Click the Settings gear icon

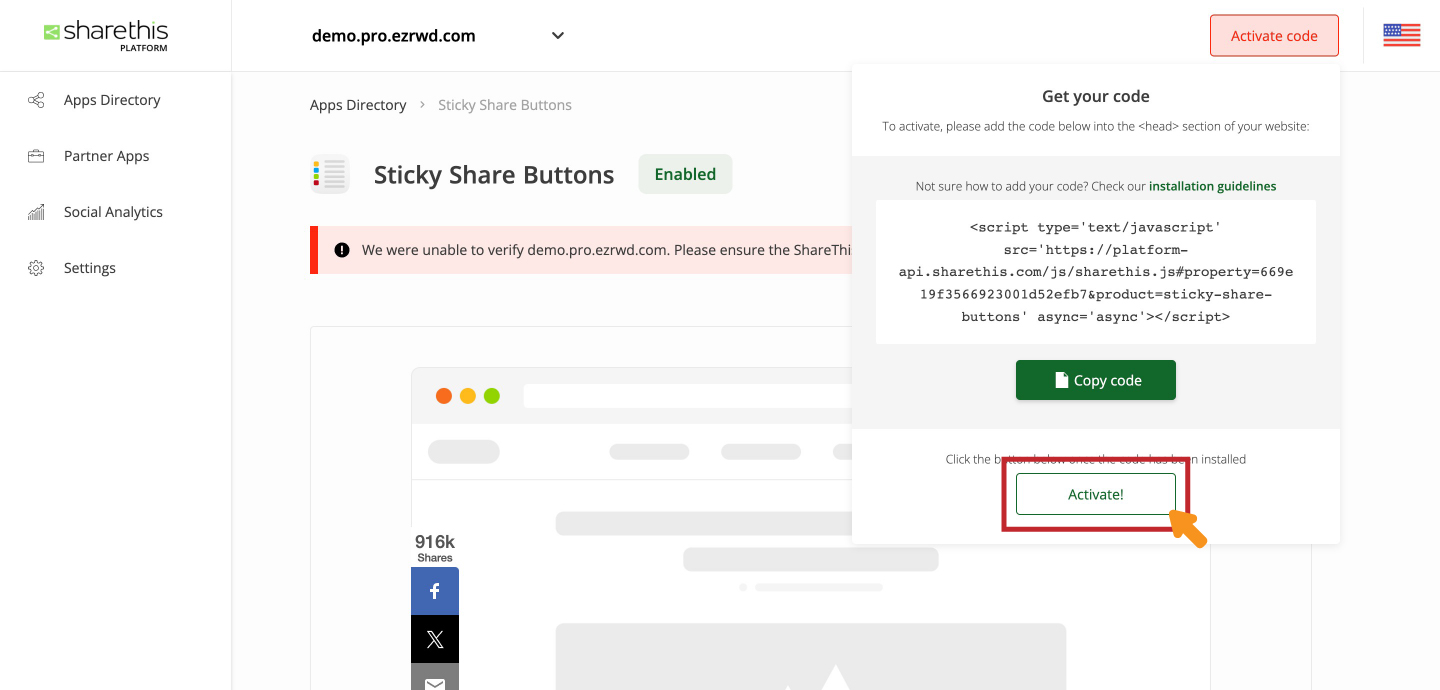(36, 268)
